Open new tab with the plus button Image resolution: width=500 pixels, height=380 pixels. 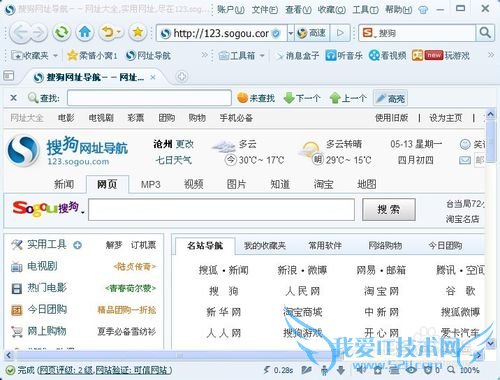[181, 77]
